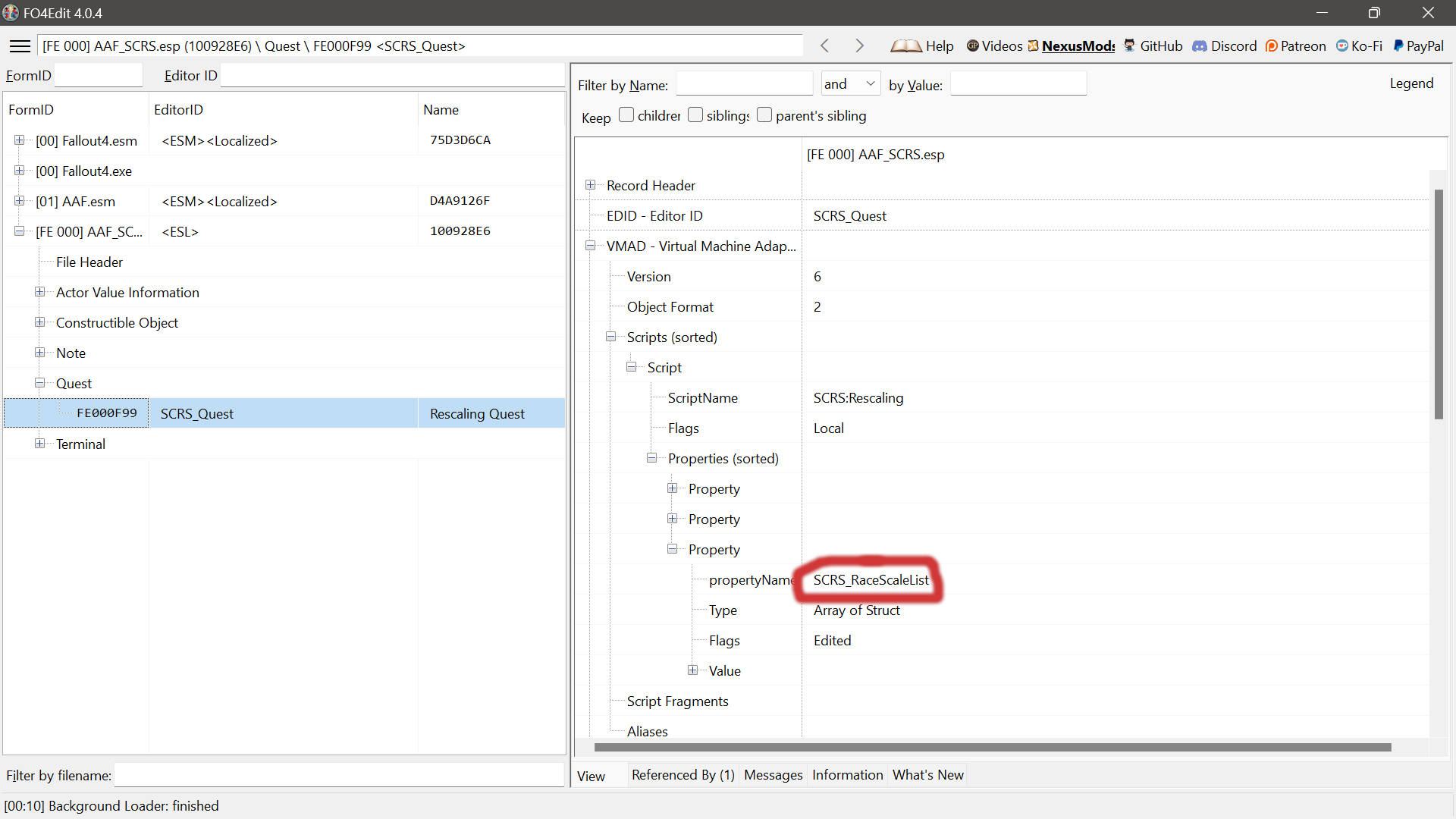Focus the FormID search field

(x=99, y=75)
